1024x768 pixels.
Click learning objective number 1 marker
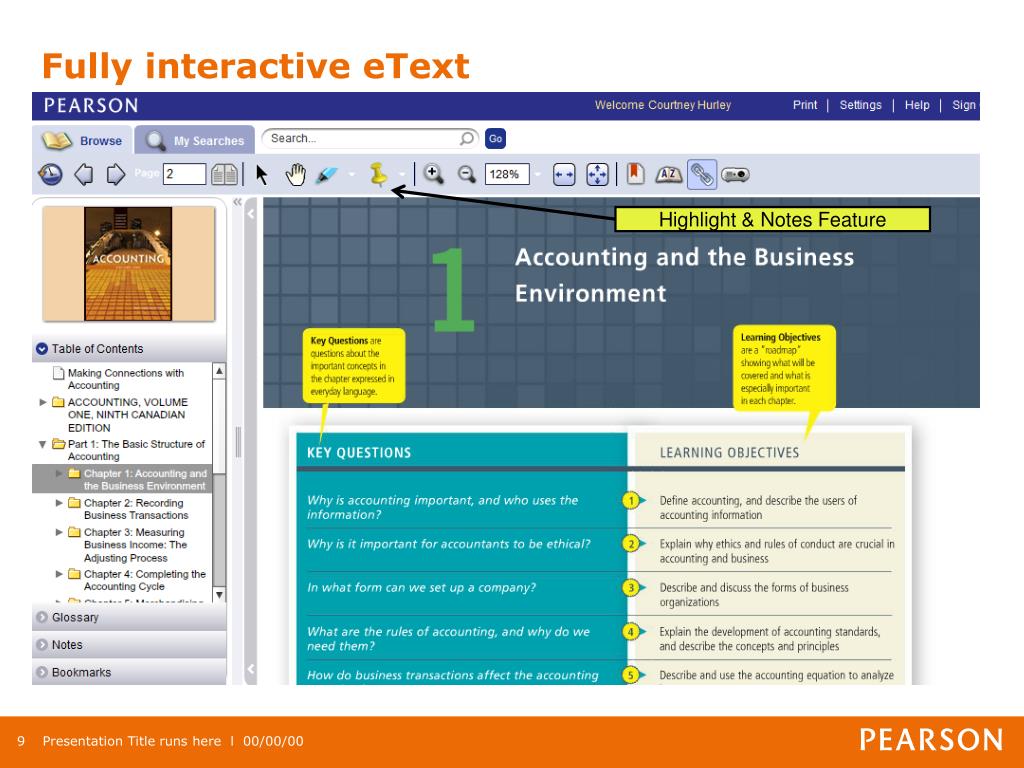pyautogui.click(x=631, y=501)
